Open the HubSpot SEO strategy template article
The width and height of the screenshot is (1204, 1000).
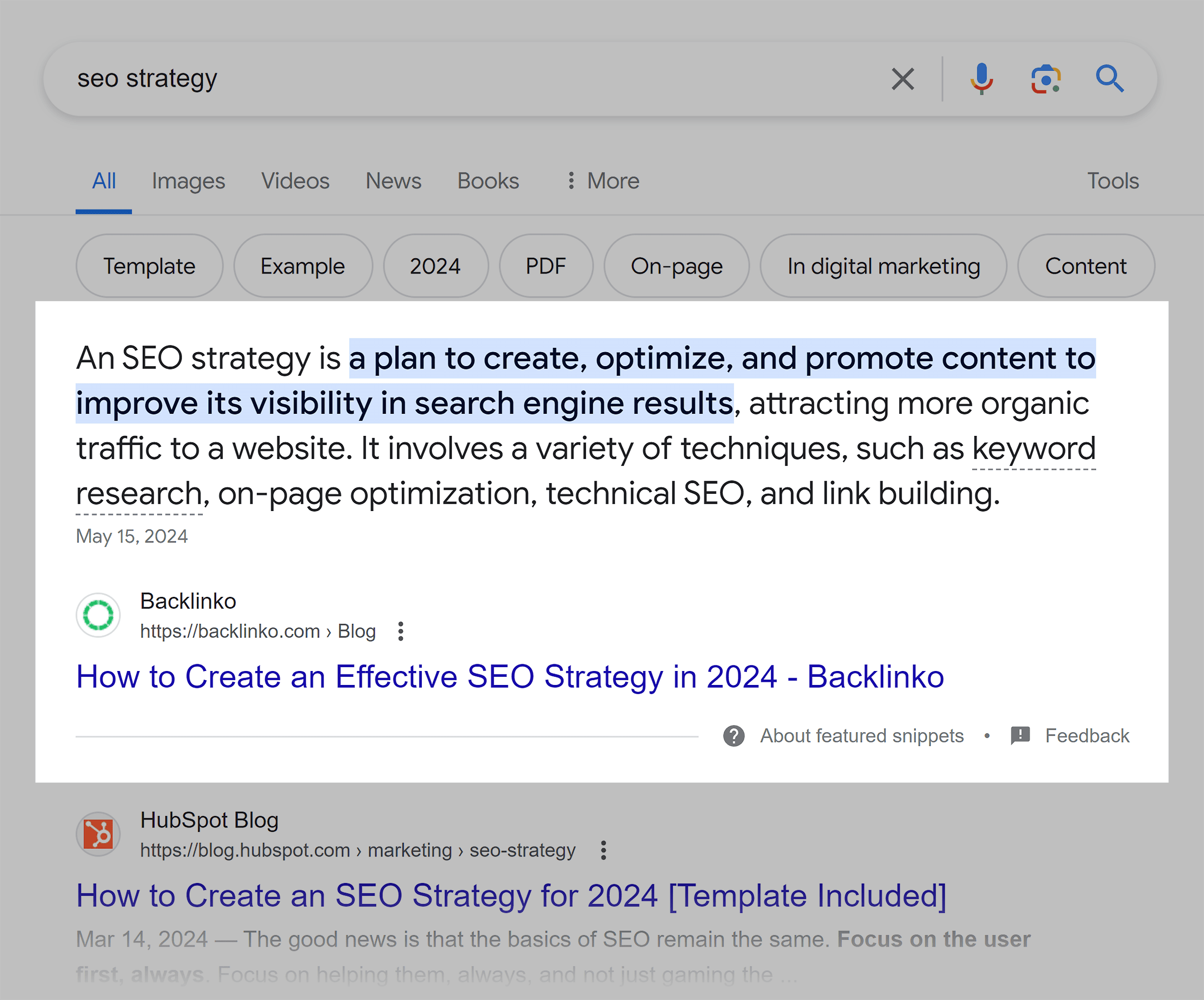click(x=510, y=895)
